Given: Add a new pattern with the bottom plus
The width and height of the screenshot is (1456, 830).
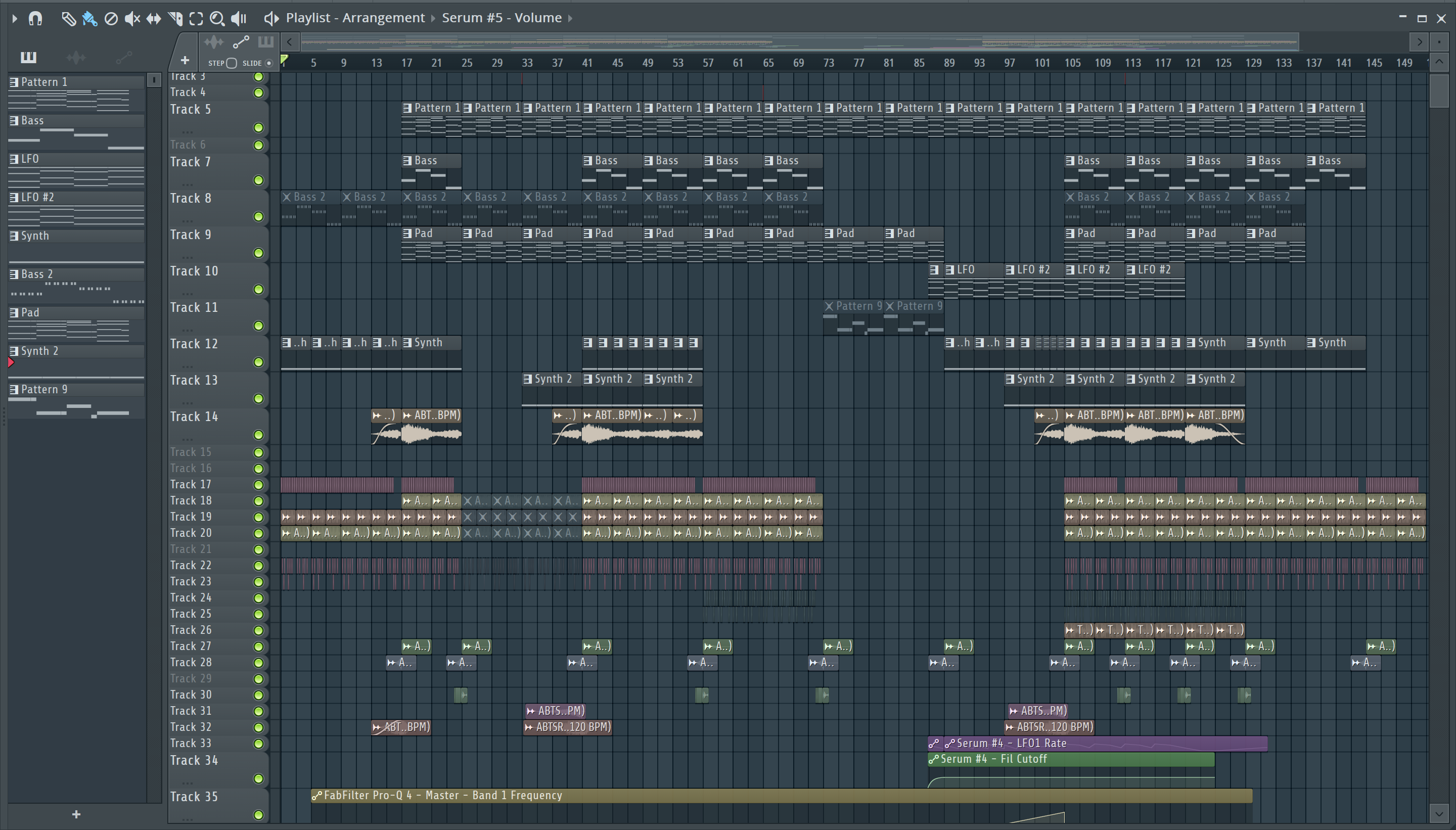Looking at the screenshot, I should pos(76,815).
